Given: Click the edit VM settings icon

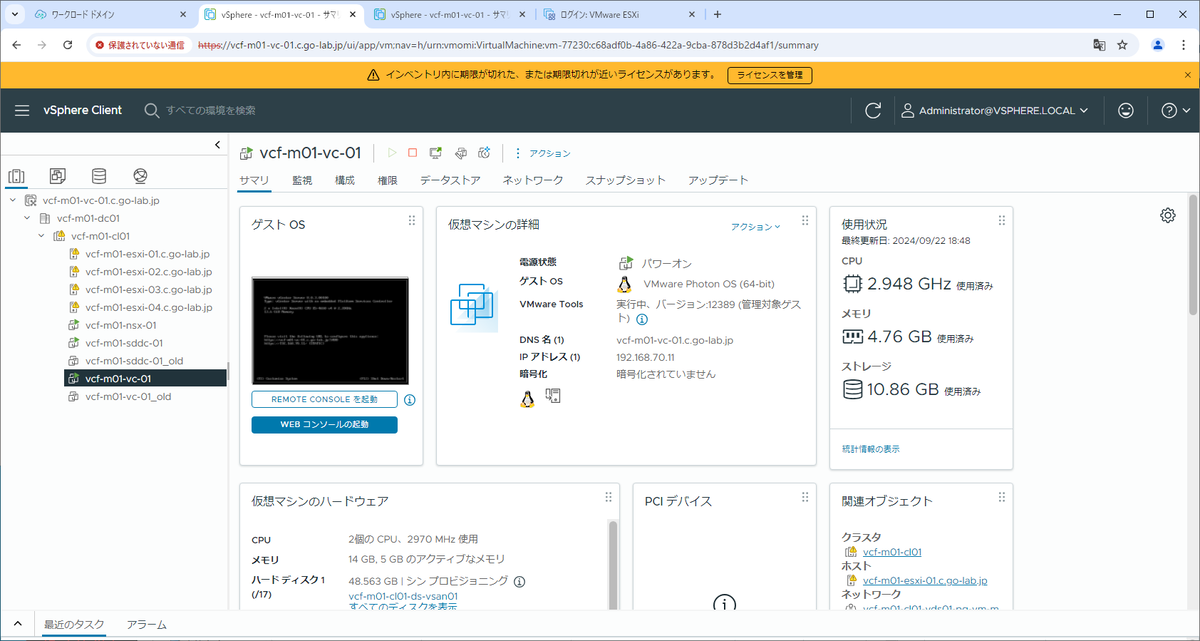Looking at the screenshot, I should tap(460, 153).
